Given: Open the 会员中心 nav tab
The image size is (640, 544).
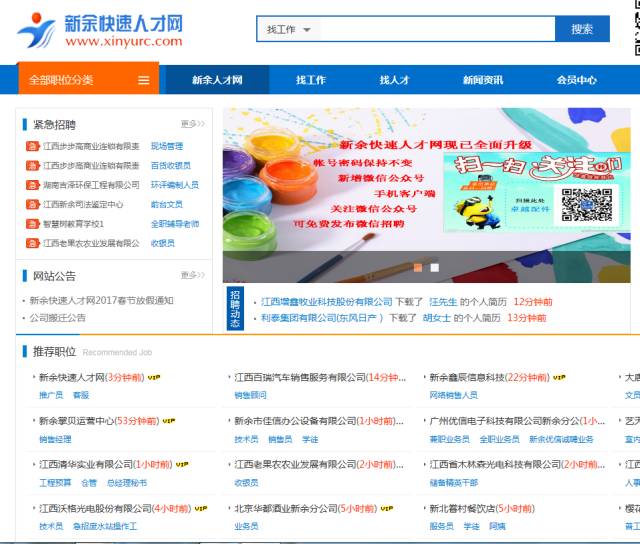Looking at the screenshot, I should [577, 80].
